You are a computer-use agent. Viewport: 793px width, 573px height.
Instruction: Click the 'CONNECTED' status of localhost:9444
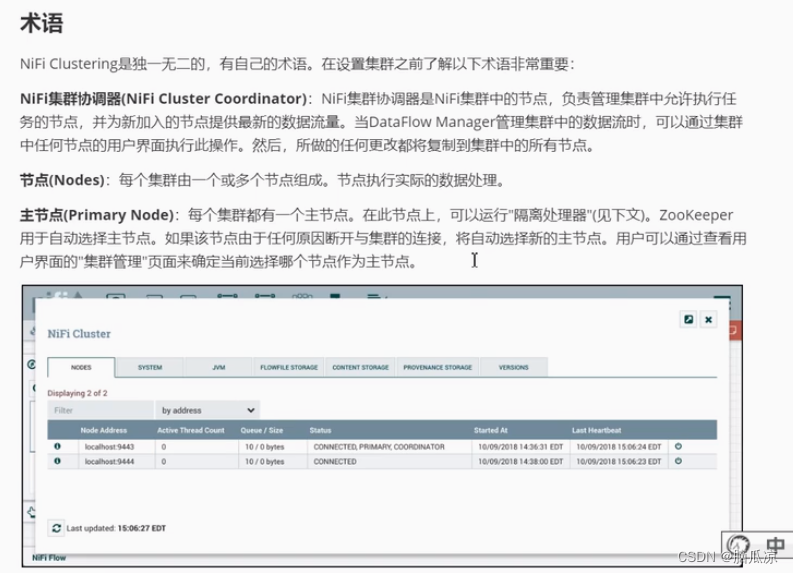335,461
